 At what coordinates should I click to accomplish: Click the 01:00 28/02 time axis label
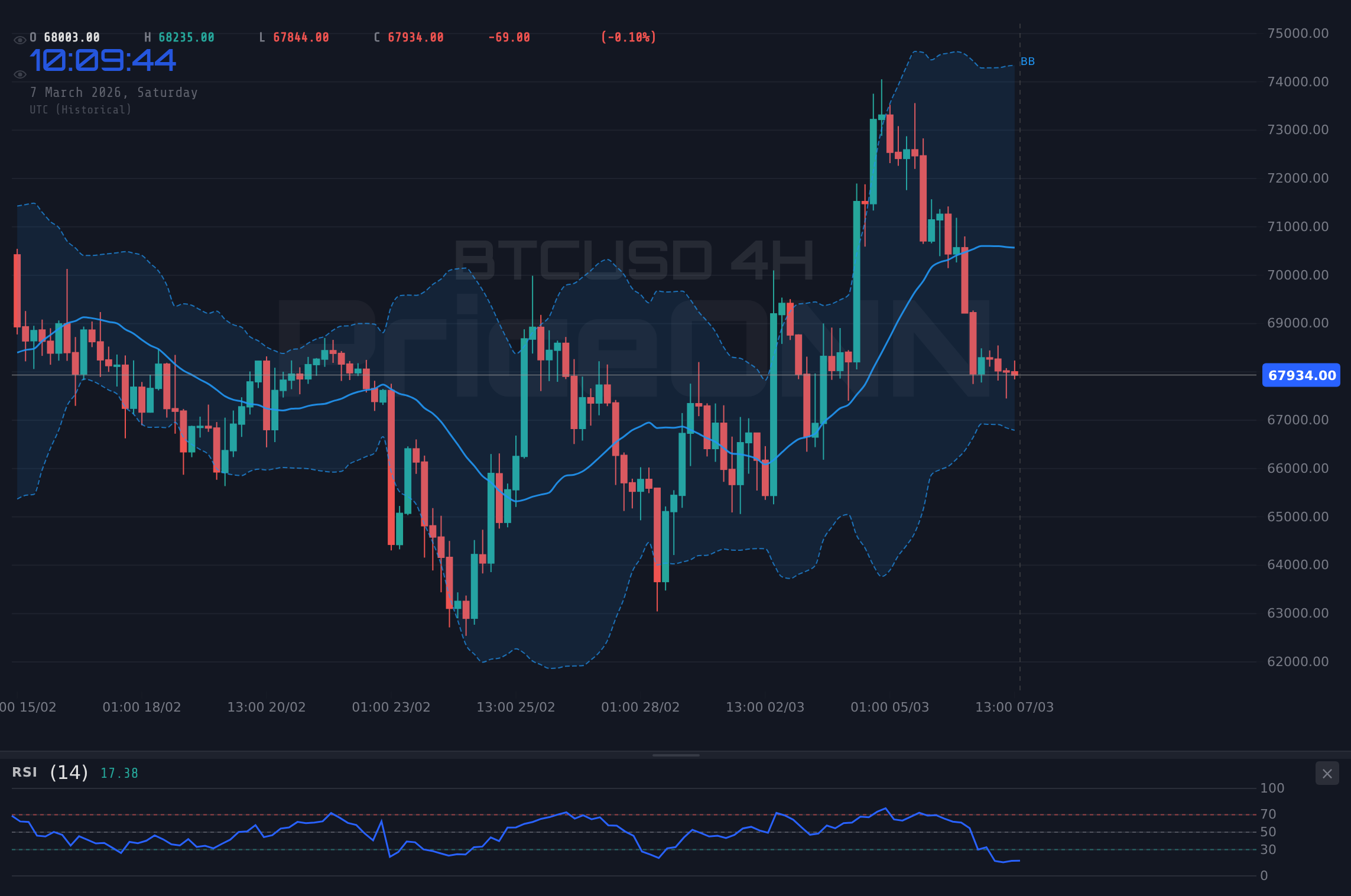(x=641, y=707)
